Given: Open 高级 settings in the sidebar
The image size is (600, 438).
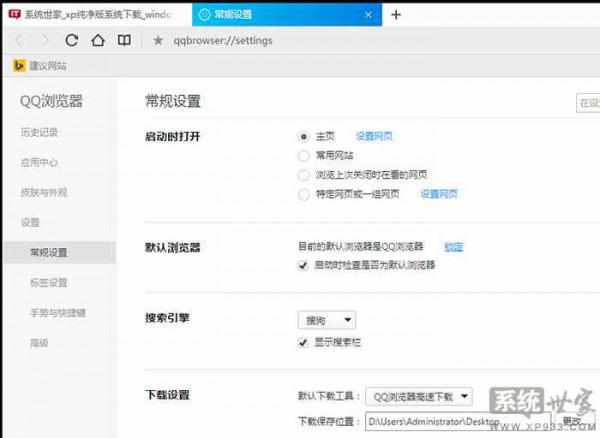Looking at the screenshot, I should point(39,343).
